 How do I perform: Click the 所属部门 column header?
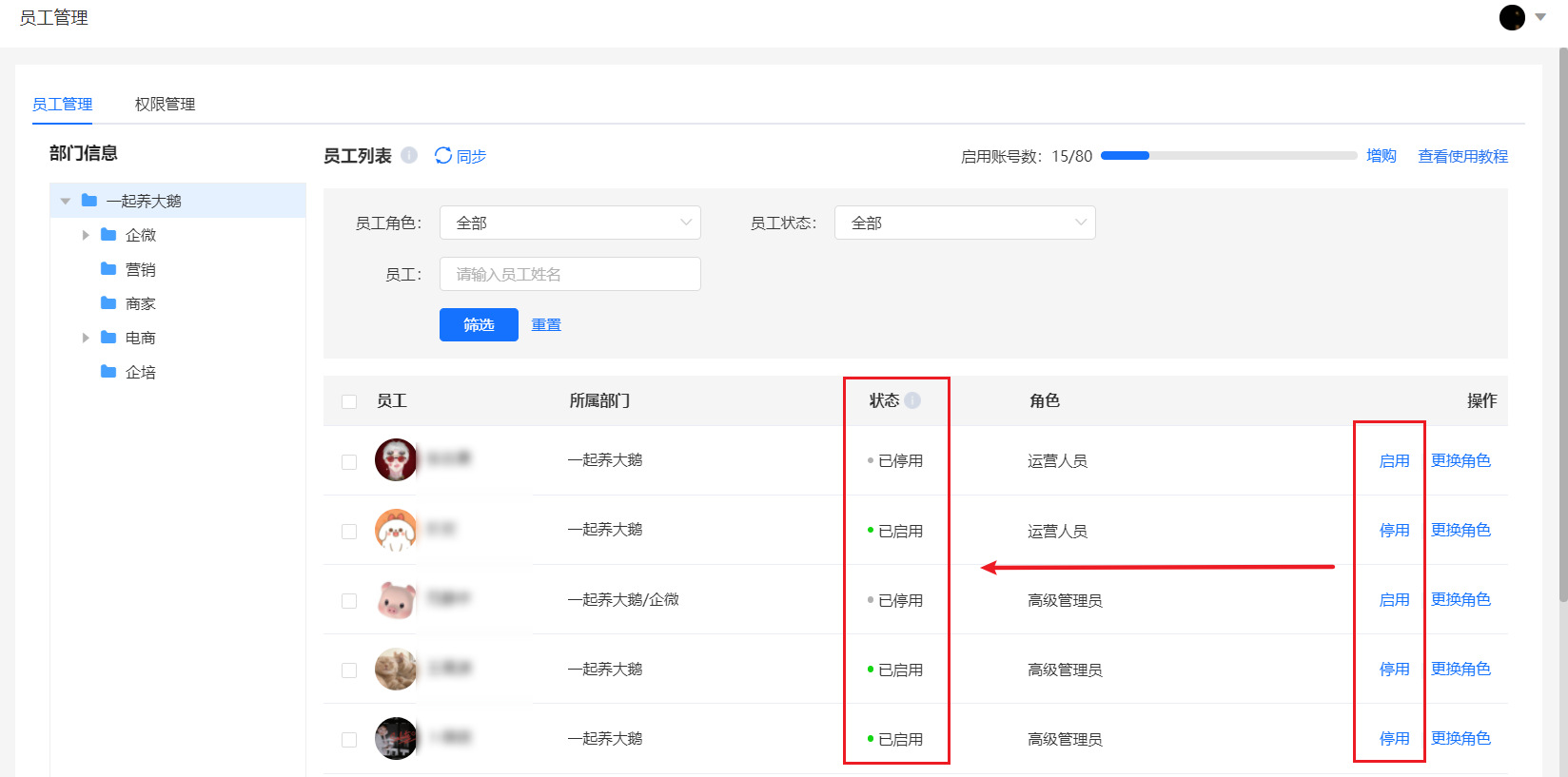[599, 400]
